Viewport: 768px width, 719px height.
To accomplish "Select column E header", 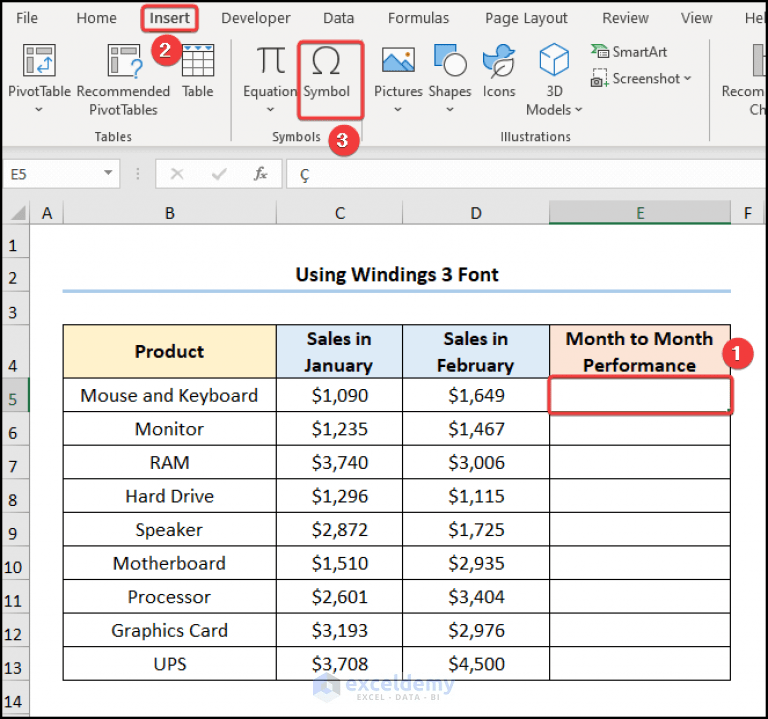I will (x=640, y=213).
